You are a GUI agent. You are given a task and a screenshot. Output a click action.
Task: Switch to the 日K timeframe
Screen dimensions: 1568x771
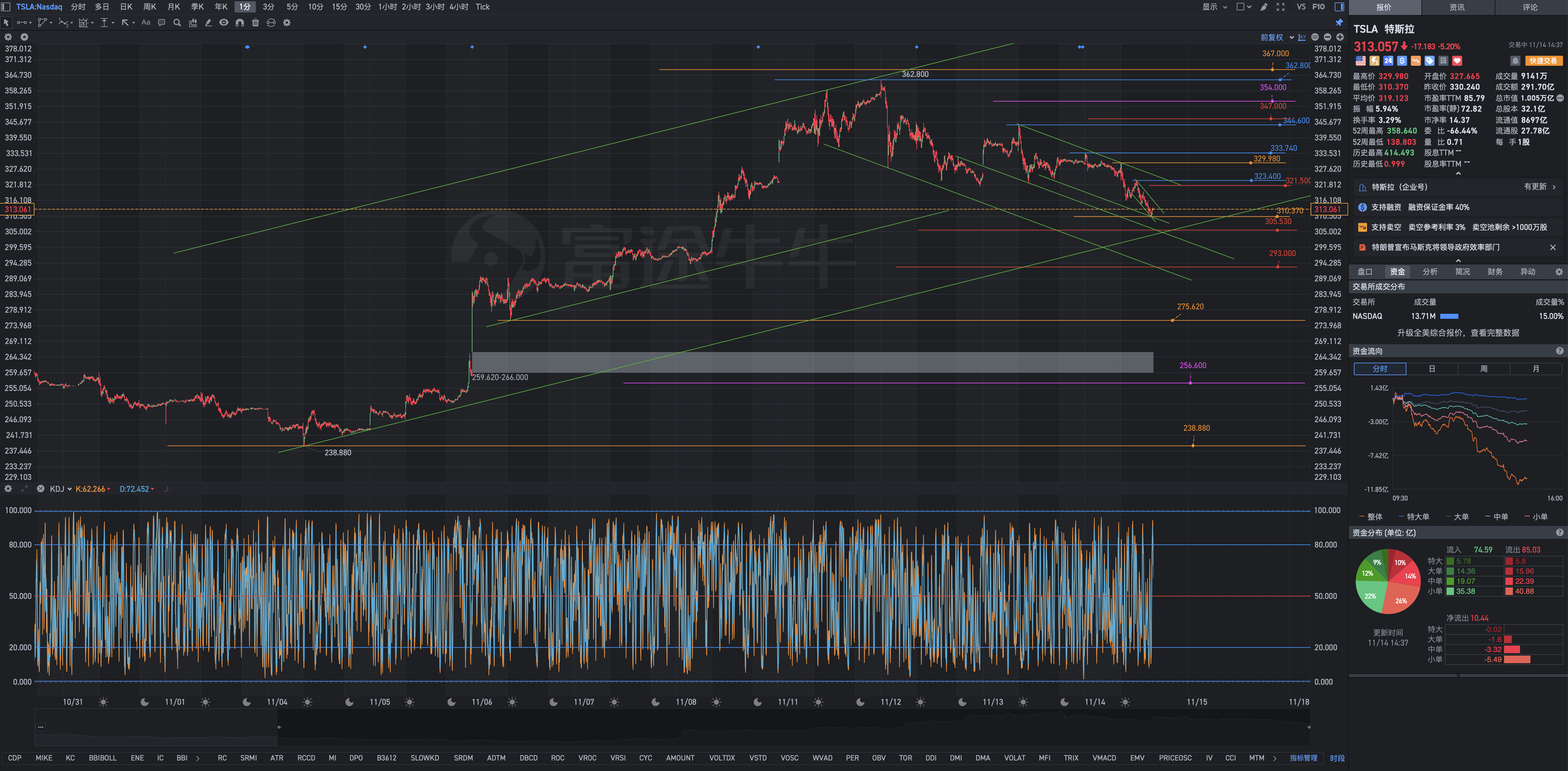pyautogui.click(x=126, y=7)
